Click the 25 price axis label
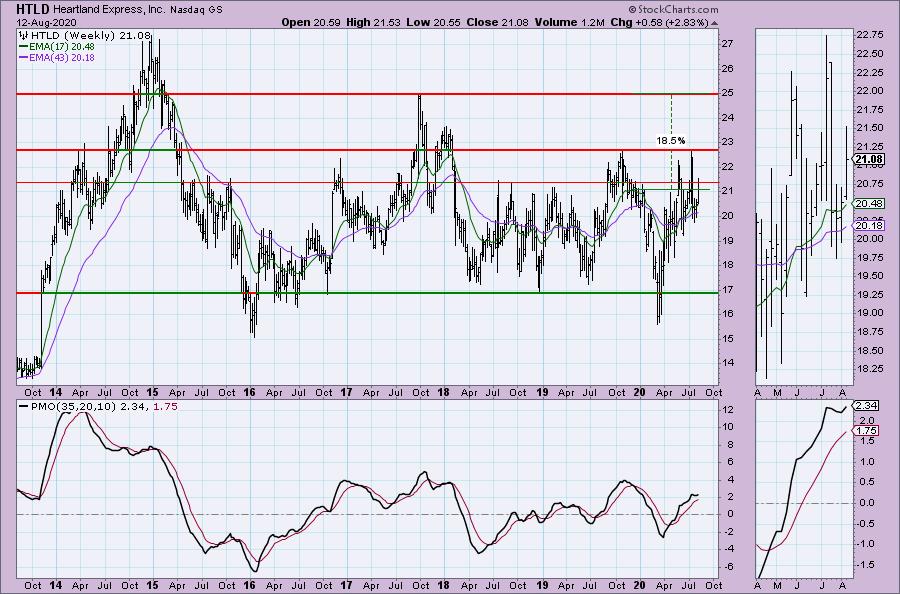 pyautogui.click(x=727, y=93)
